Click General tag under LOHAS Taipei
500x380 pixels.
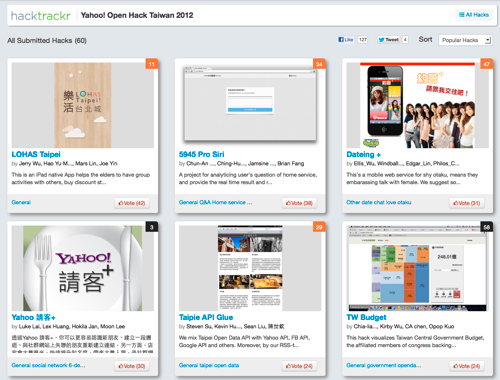(x=21, y=202)
